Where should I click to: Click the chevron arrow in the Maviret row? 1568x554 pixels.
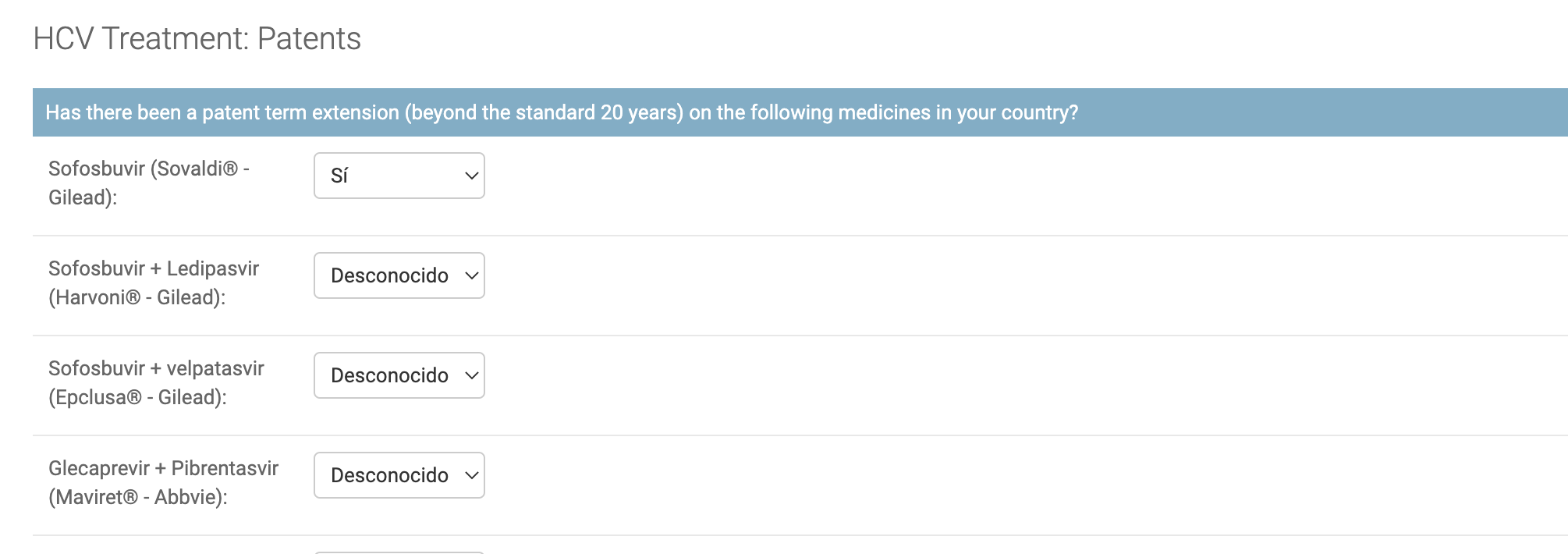(471, 475)
